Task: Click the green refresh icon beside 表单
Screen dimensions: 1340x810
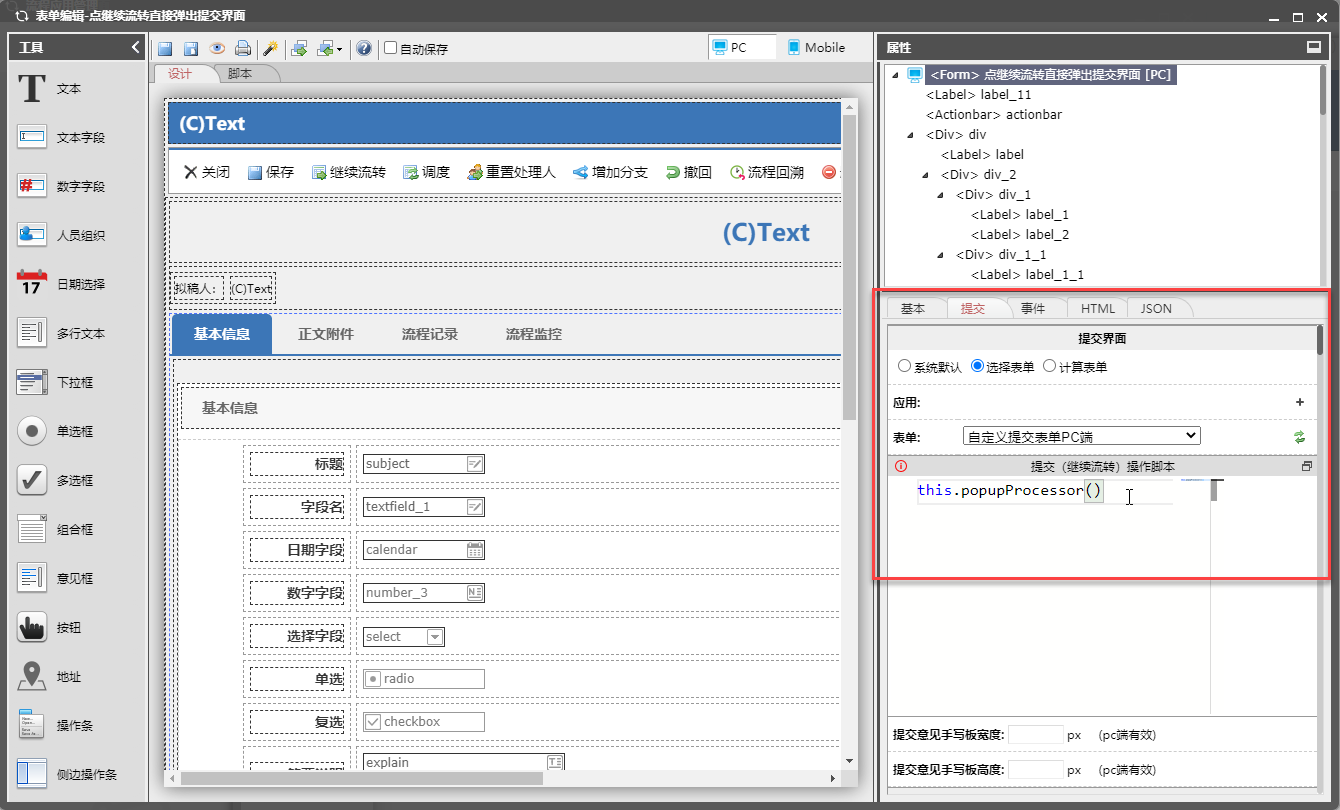Action: pos(1300,437)
